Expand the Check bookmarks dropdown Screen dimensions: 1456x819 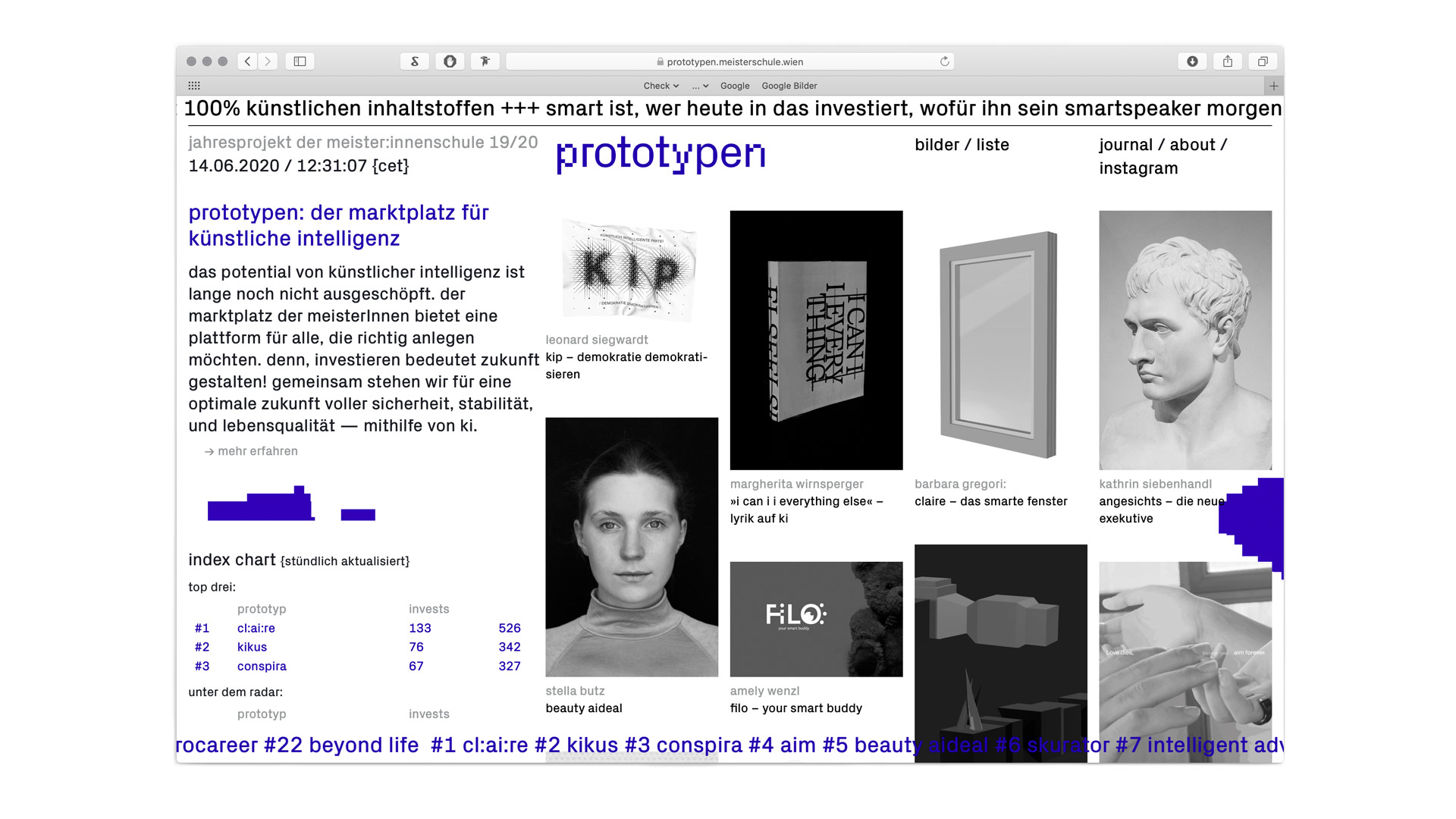coord(661,86)
